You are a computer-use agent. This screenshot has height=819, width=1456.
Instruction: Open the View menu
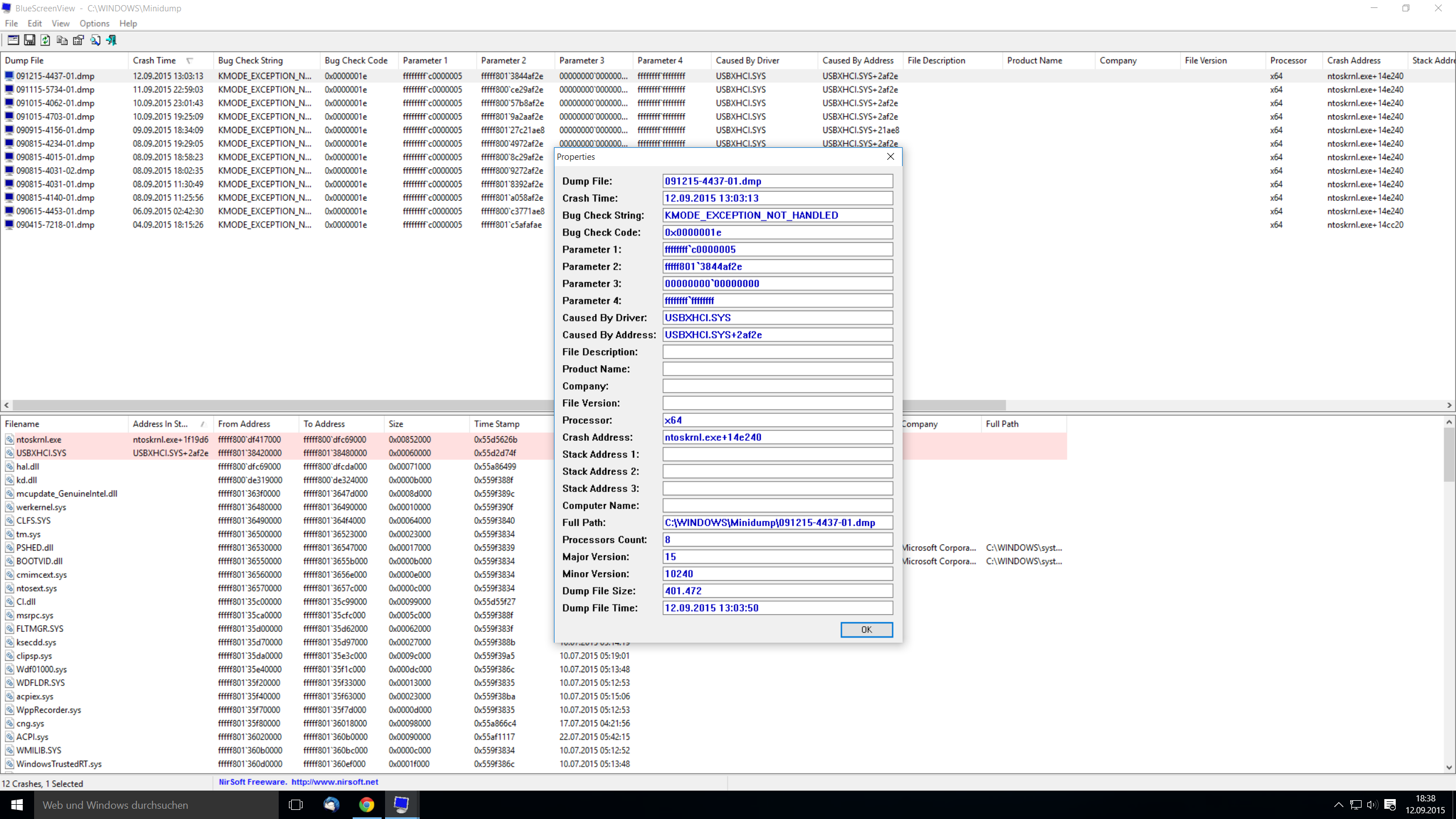pyautogui.click(x=60, y=23)
